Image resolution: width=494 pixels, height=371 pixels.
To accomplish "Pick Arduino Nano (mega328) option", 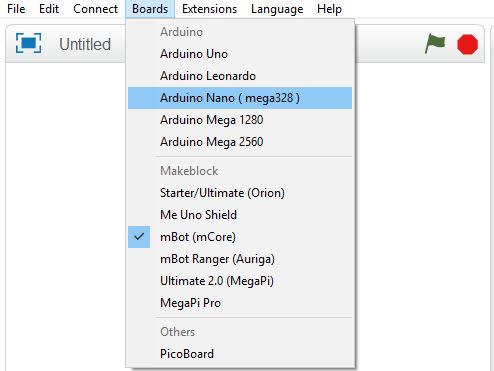I will click(240, 98).
